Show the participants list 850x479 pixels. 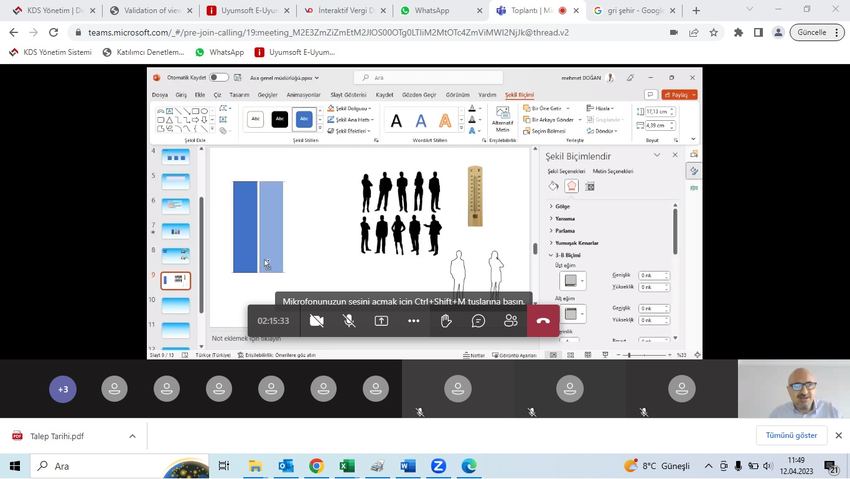tap(511, 321)
